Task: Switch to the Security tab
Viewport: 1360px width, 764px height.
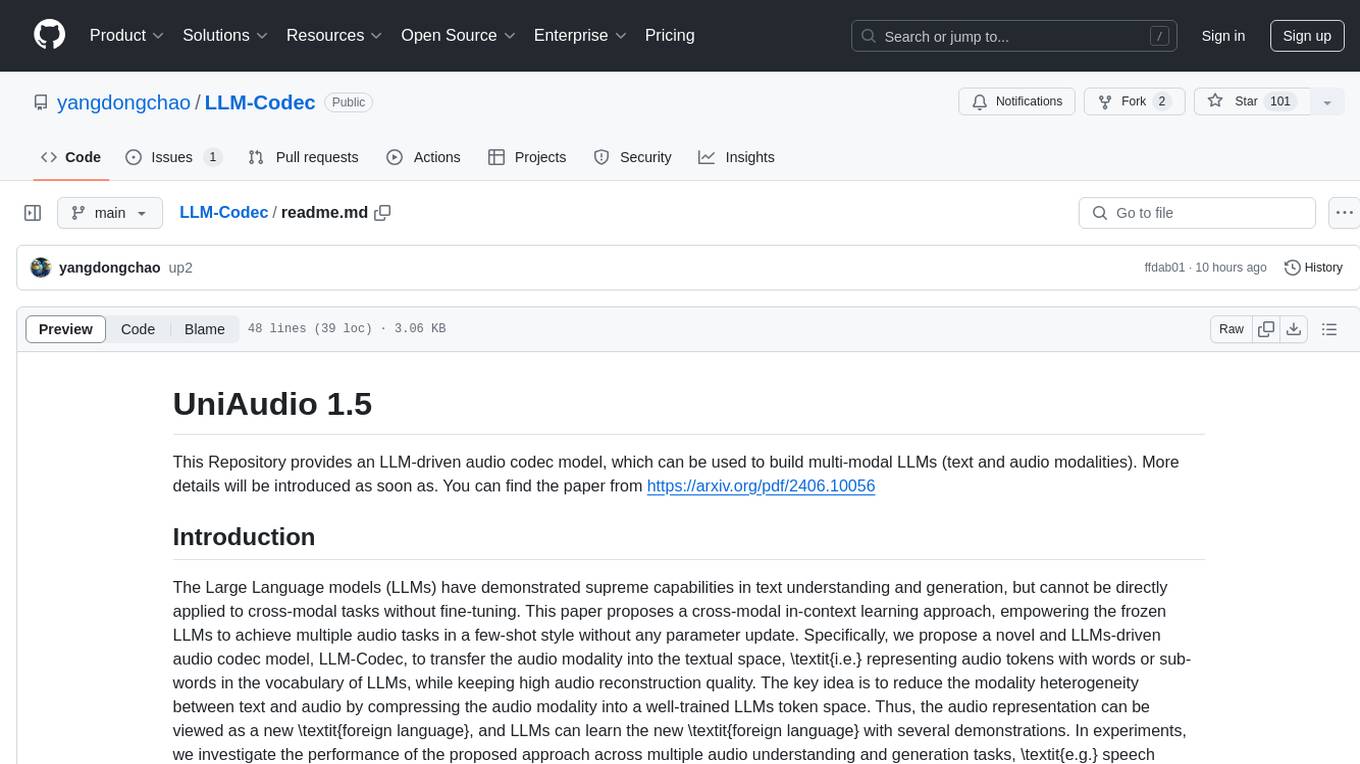Action: coord(633,157)
